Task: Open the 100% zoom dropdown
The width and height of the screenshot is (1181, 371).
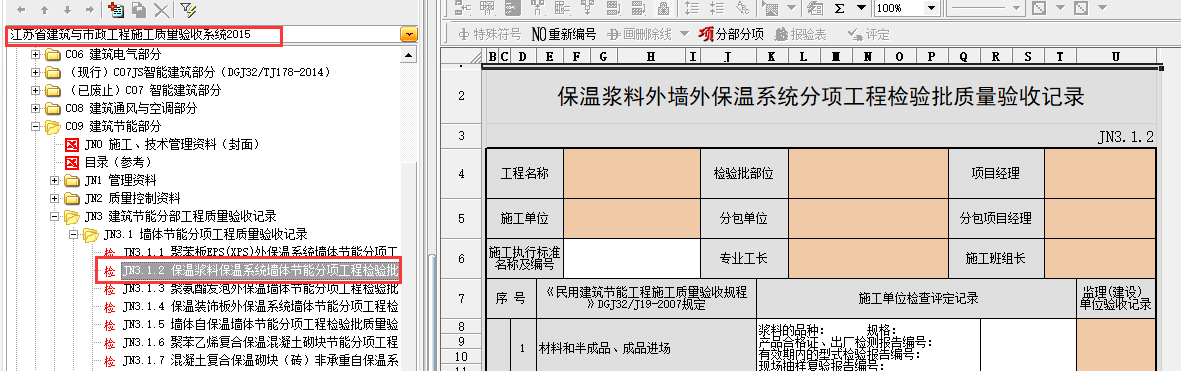Action: pyautogui.click(x=932, y=8)
